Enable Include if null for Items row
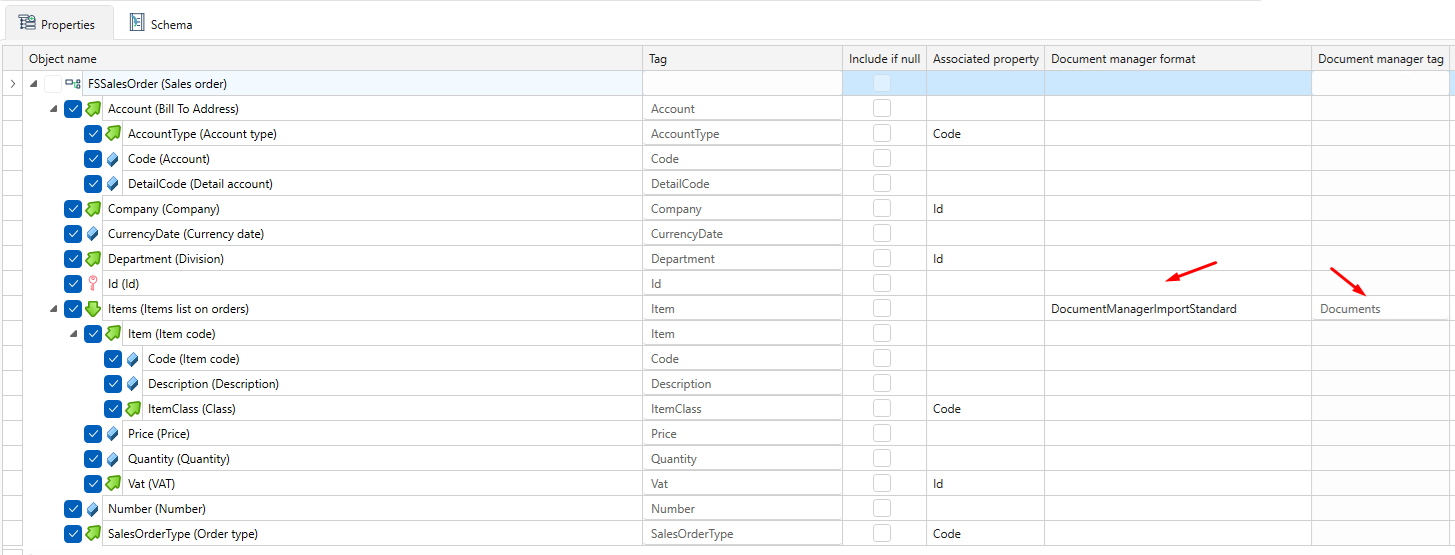 (882, 309)
